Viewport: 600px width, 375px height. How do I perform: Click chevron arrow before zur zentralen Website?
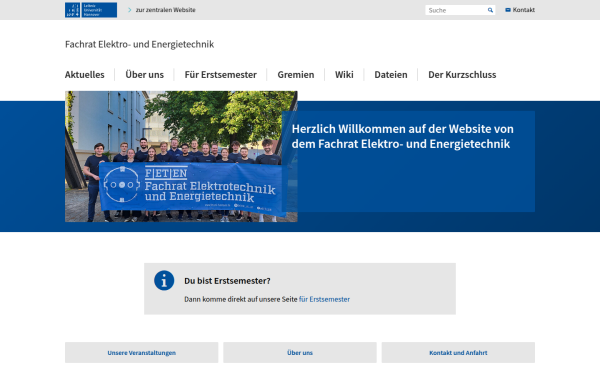point(130,10)
